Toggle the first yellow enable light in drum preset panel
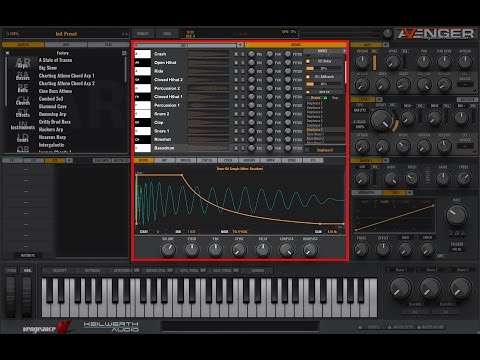Viewport: 480px width, 360px height. (308, 61)
